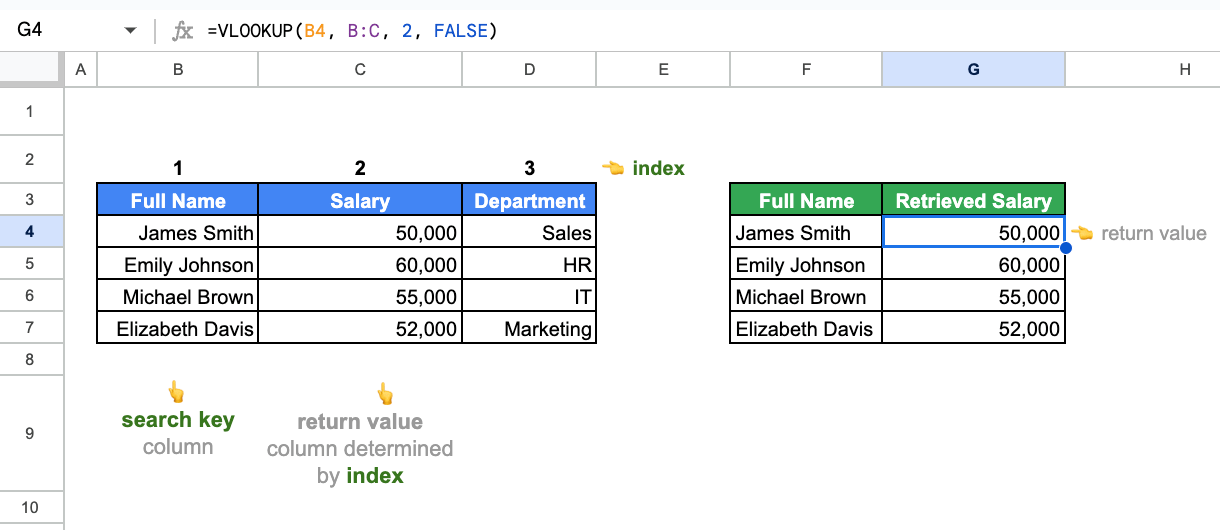
Task: Click the gray return value label beside G4
Action: tap(1153, 233)
